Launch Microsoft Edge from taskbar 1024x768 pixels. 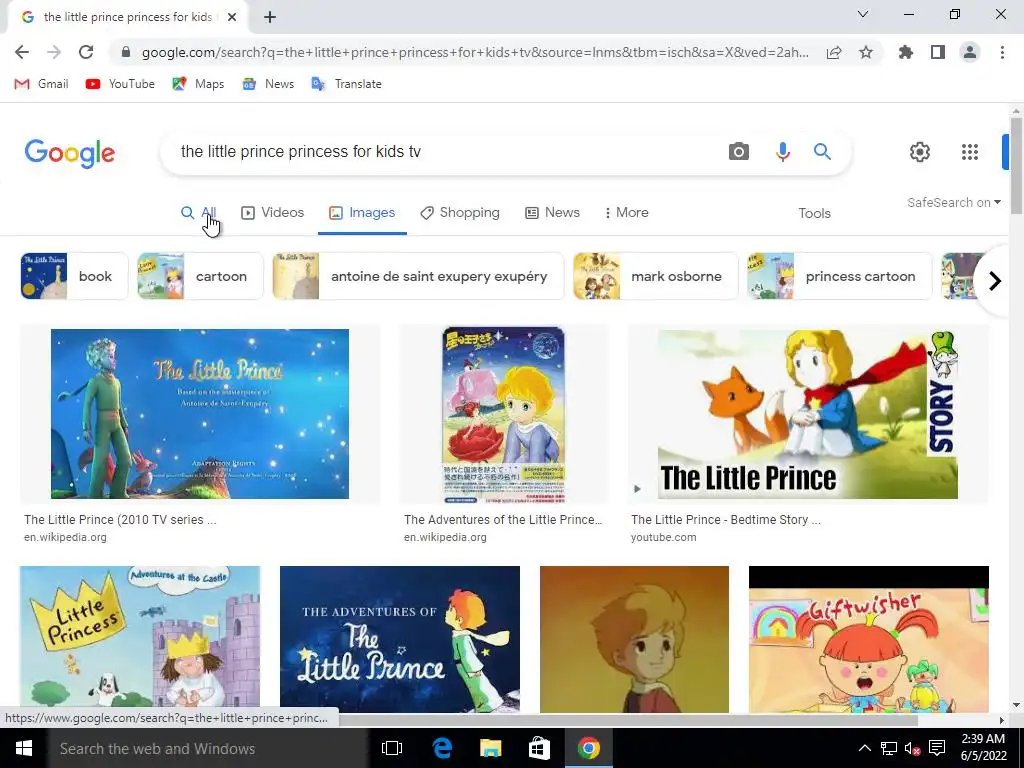point(442,748)
